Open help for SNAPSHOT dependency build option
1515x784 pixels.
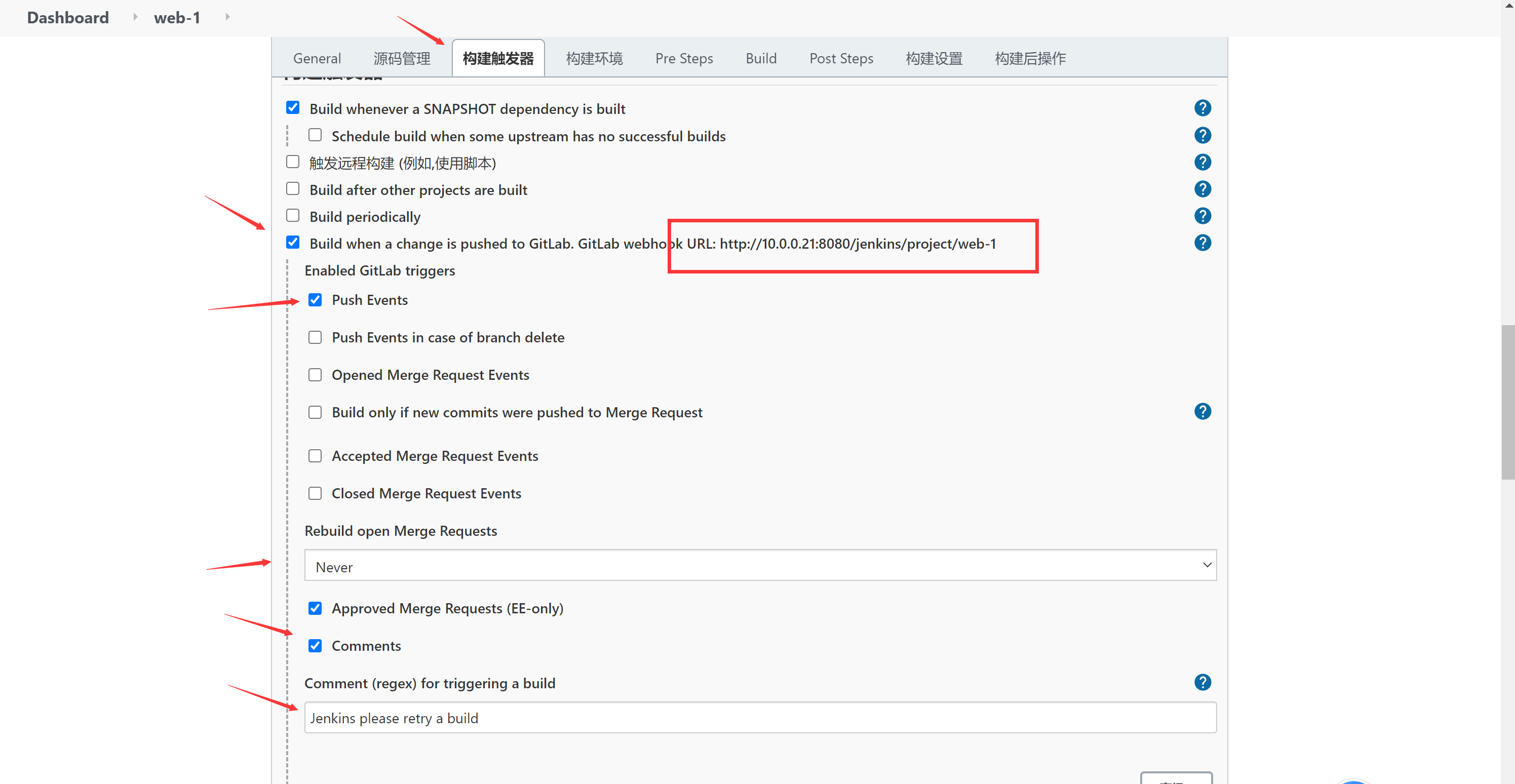coord(1202,108)
